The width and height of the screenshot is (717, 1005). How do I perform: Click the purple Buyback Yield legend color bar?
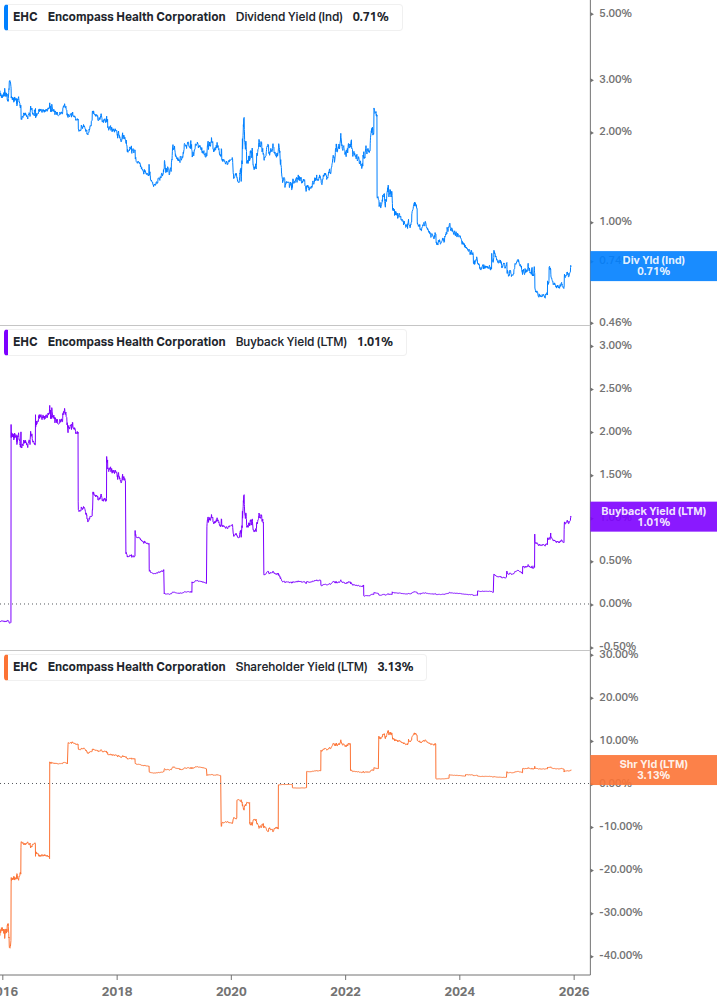6,342
